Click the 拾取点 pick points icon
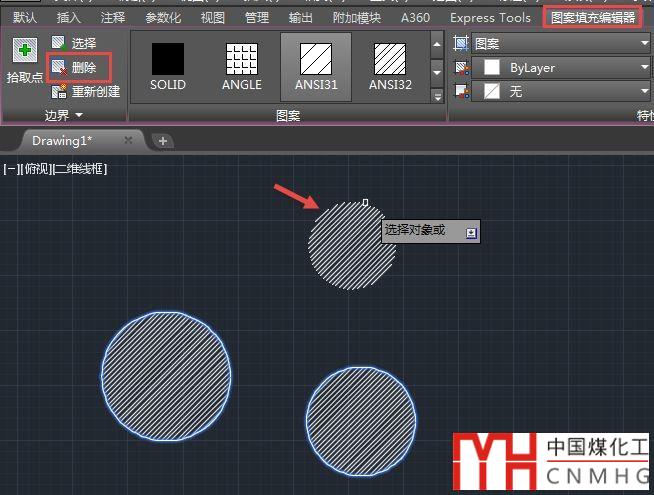Image resolution: width=654 pixels, height=495 pixels. pos(24,52)
